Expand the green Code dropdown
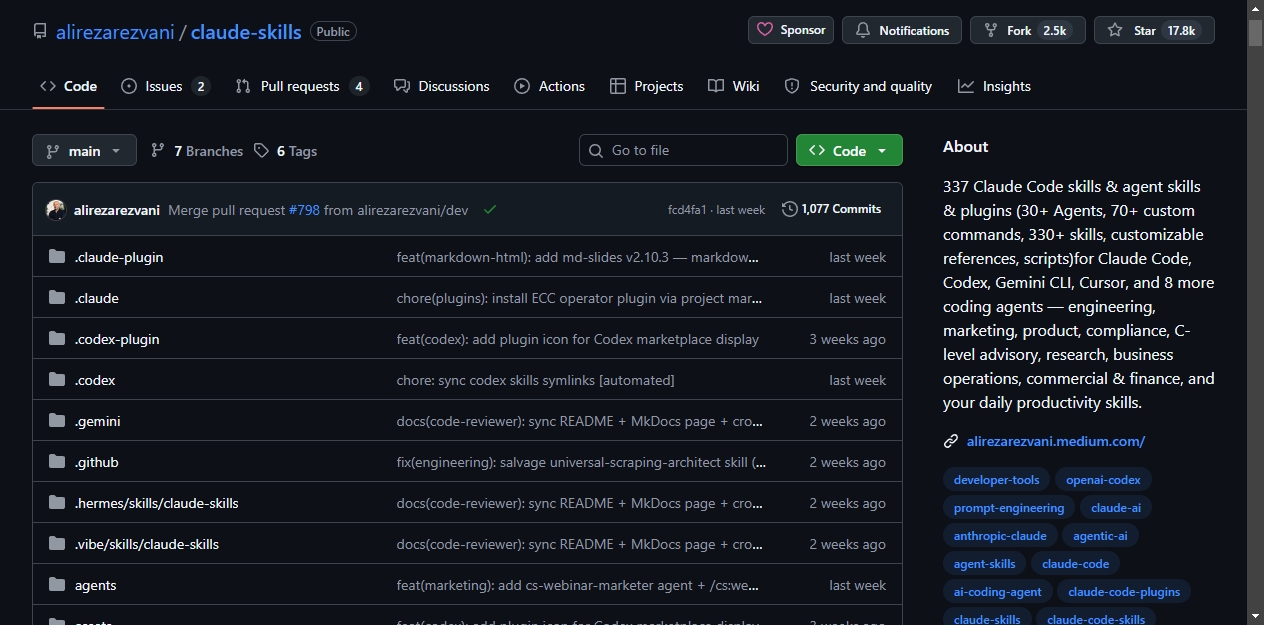1264x625 pixels. (849, 150)
